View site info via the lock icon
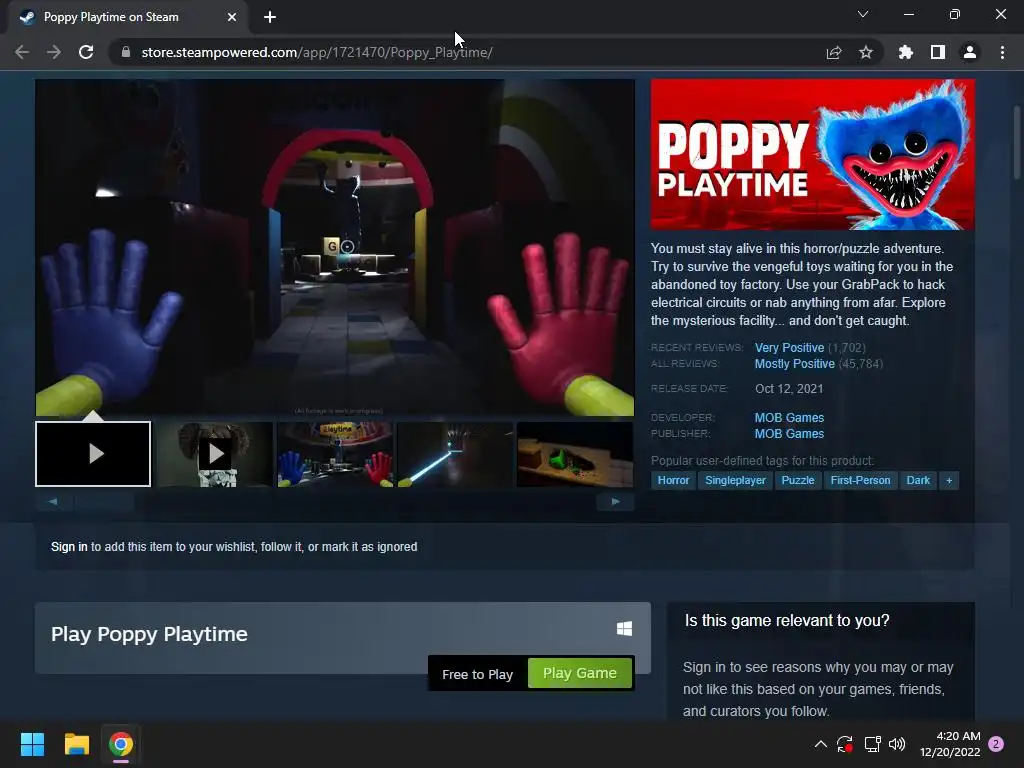The image size is (1024, 768). coord(126,52)
